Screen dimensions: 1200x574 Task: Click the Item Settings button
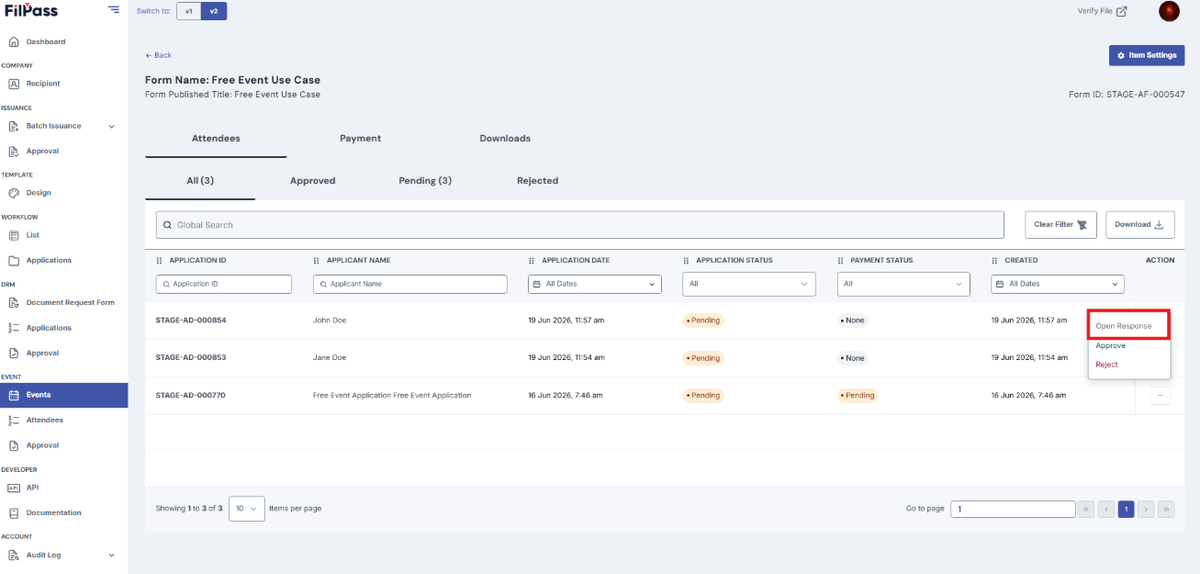(1147, 56)
